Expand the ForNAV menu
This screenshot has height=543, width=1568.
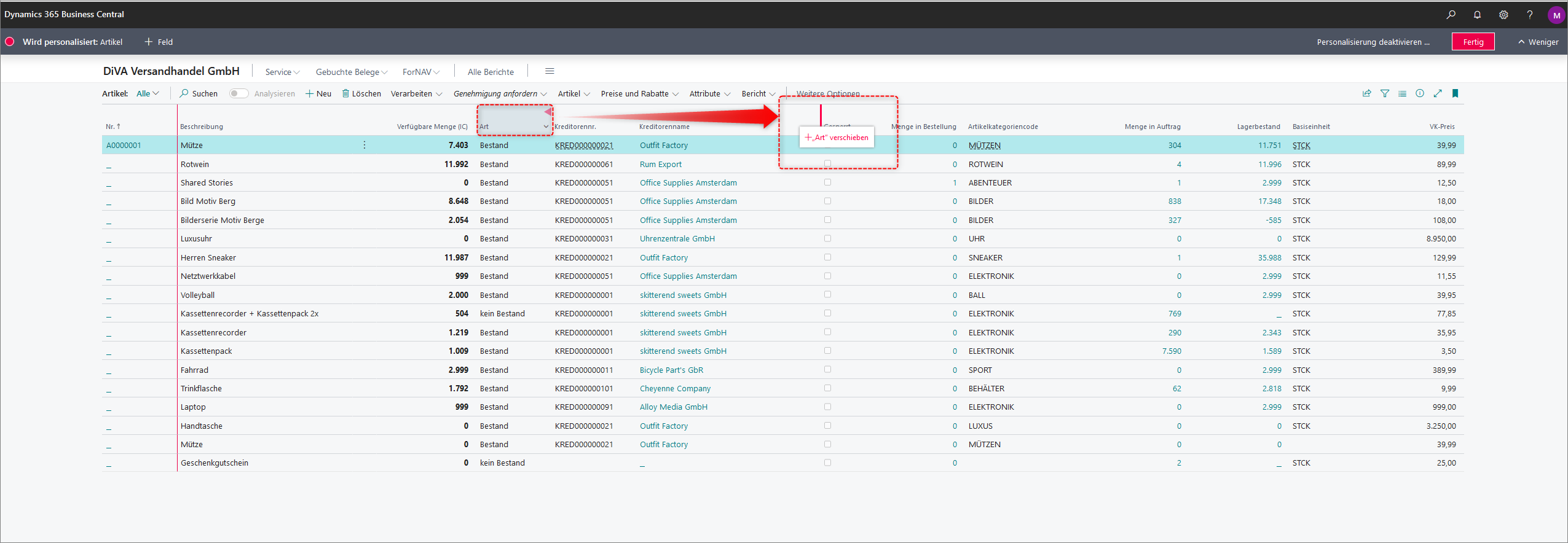coord(421,72)
